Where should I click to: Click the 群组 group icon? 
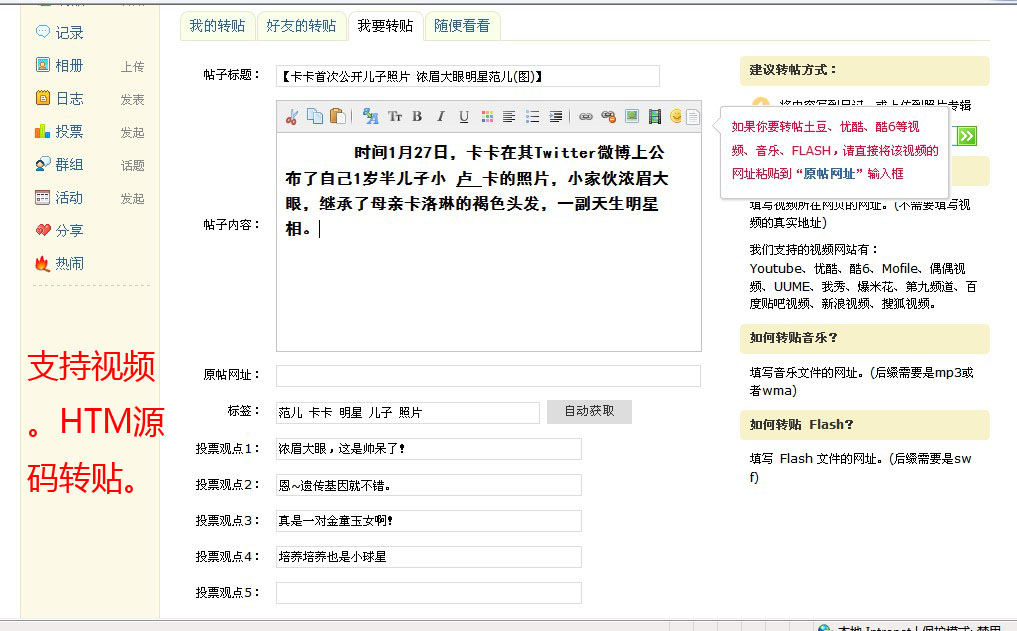pos(43,164)
